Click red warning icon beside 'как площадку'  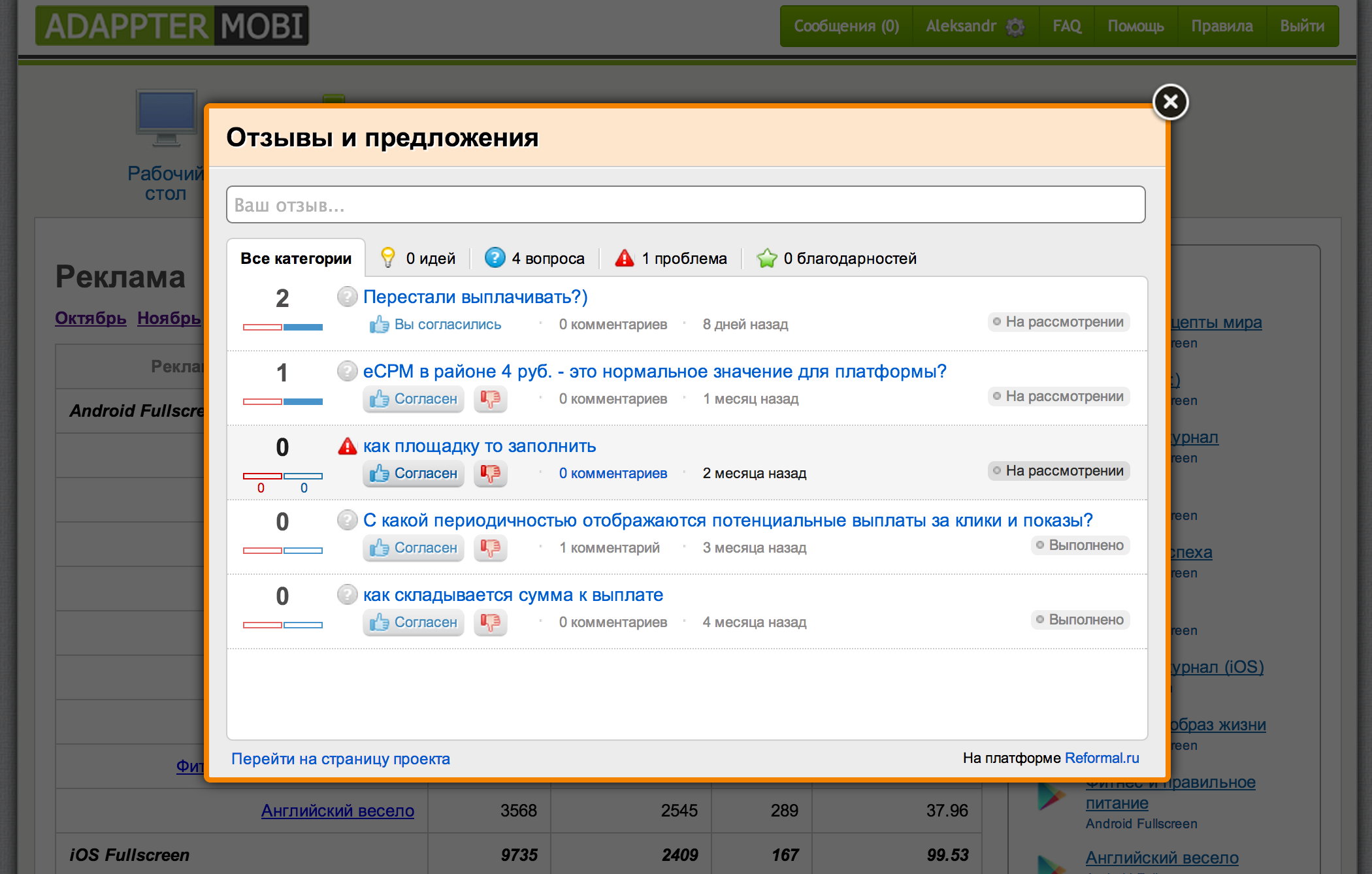(347, 445)
